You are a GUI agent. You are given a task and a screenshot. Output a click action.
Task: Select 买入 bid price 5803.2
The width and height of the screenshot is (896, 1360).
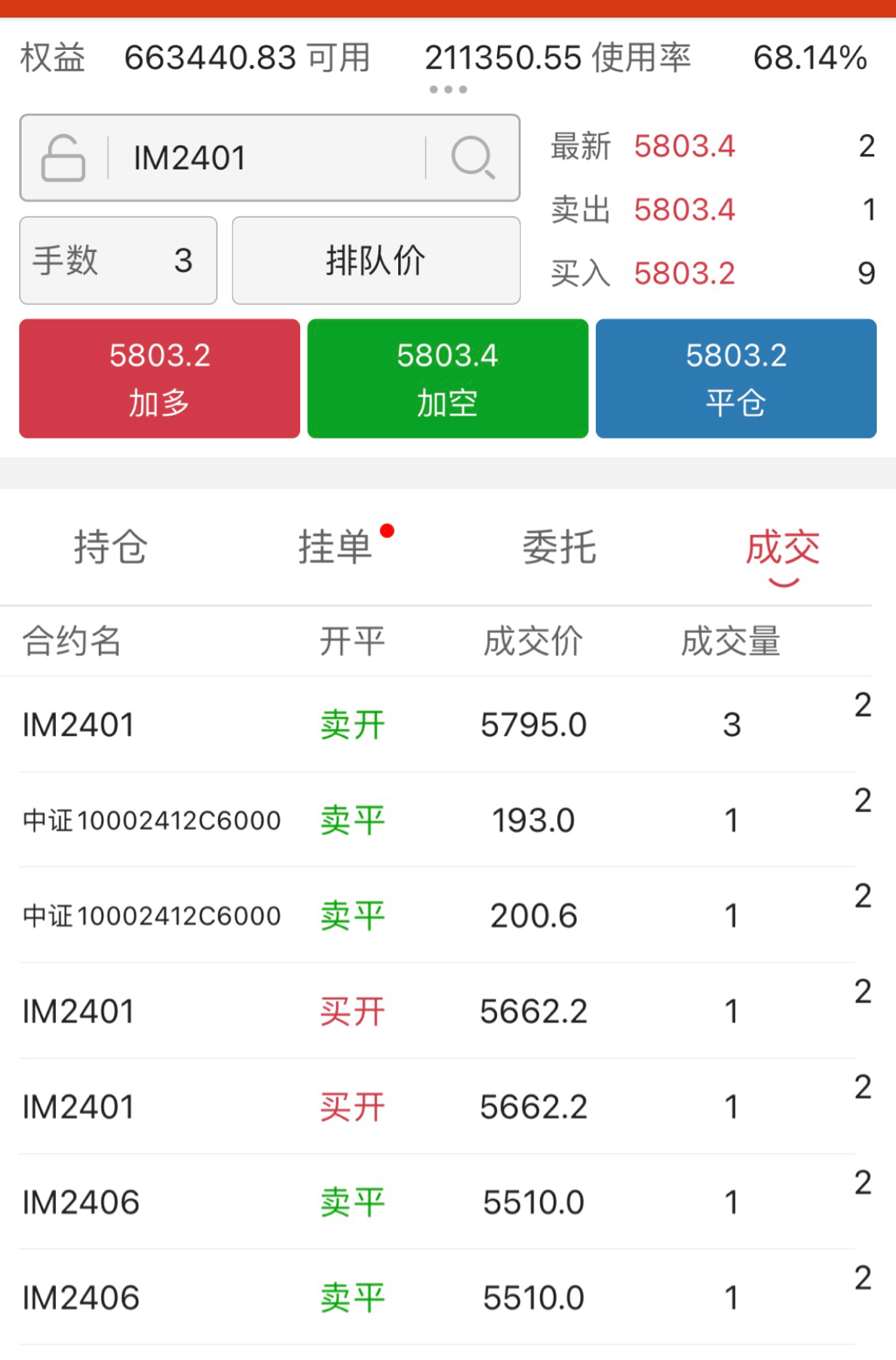(684, 274)
